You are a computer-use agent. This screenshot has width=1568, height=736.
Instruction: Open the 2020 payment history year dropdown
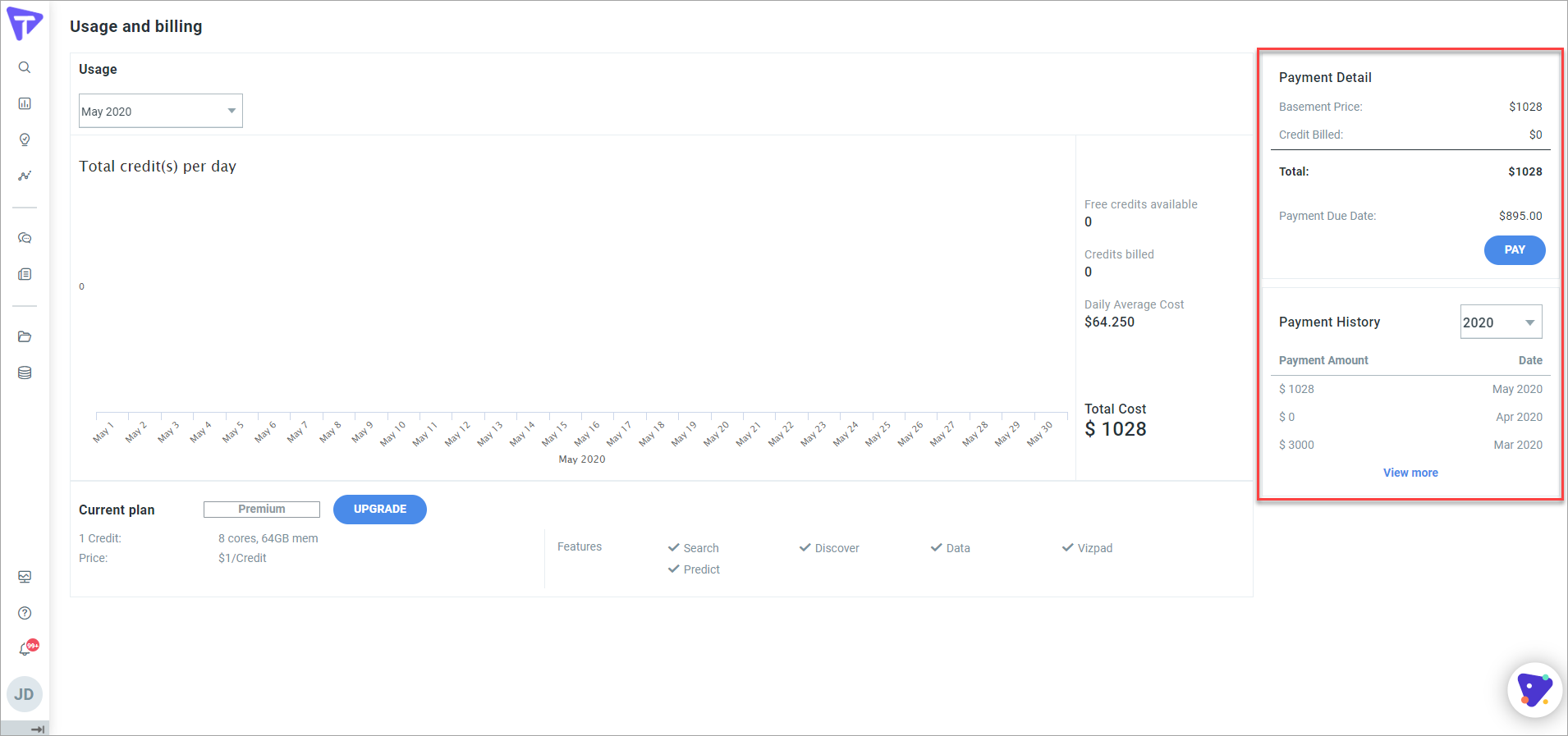[1501, 322]
